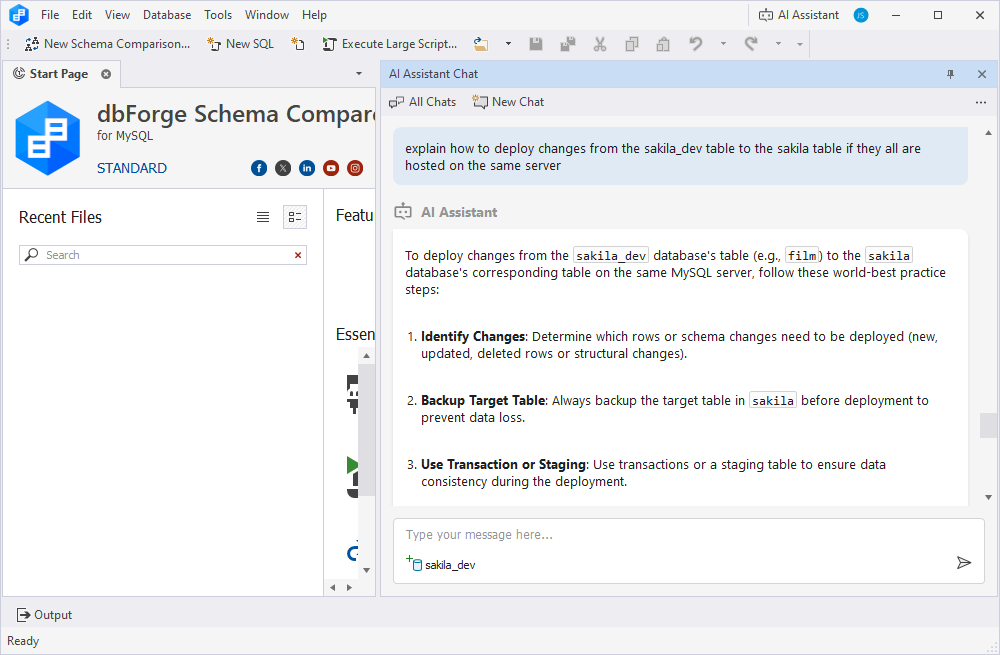Open the YouTube social icon link

pos(331,168)
